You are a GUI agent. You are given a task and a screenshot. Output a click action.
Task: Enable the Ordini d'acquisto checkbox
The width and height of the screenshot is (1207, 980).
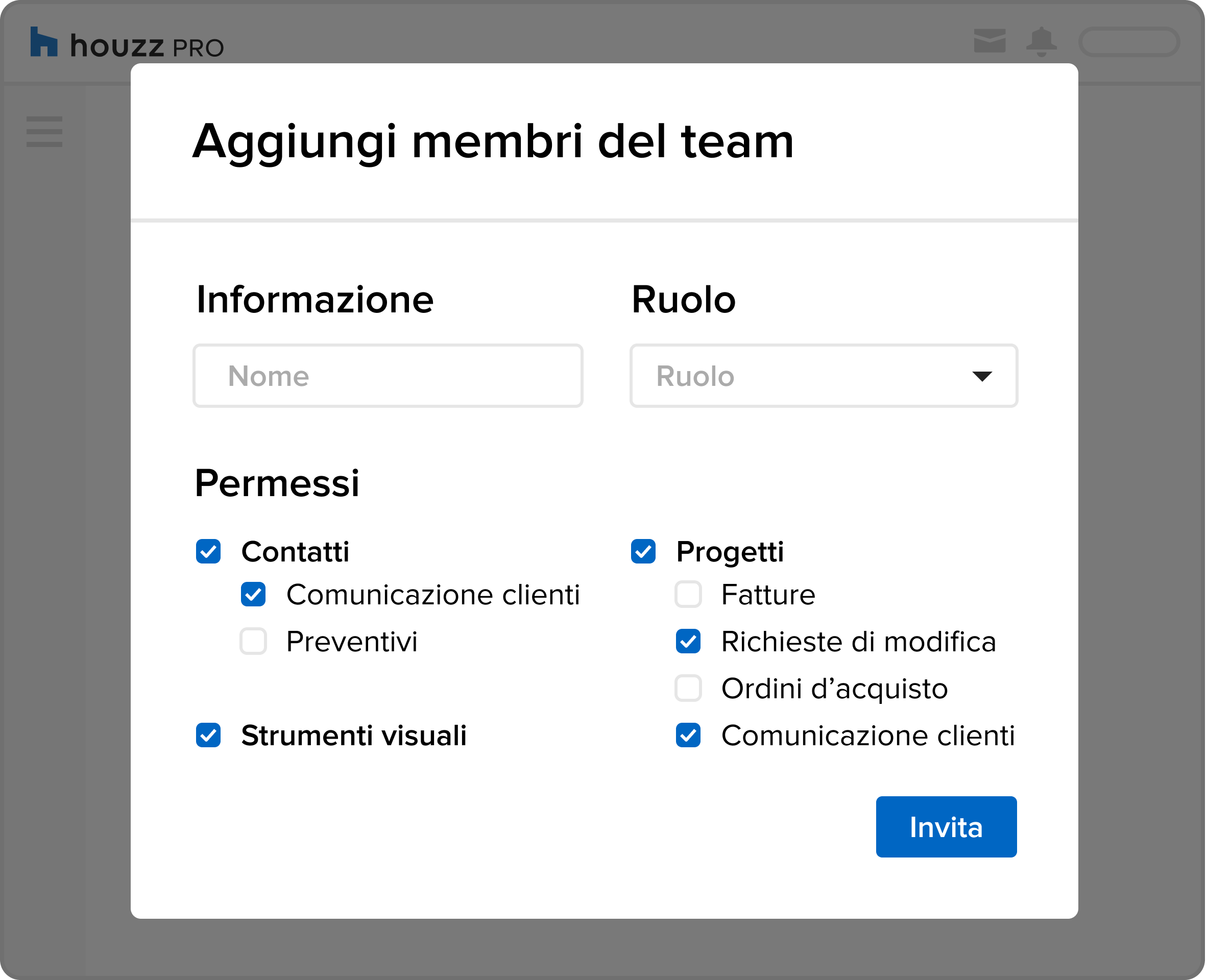click(689, 688)
